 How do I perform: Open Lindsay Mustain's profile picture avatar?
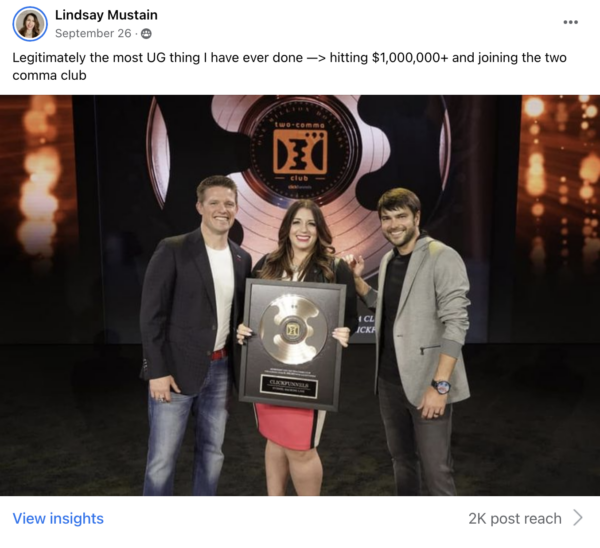[30, 23]
